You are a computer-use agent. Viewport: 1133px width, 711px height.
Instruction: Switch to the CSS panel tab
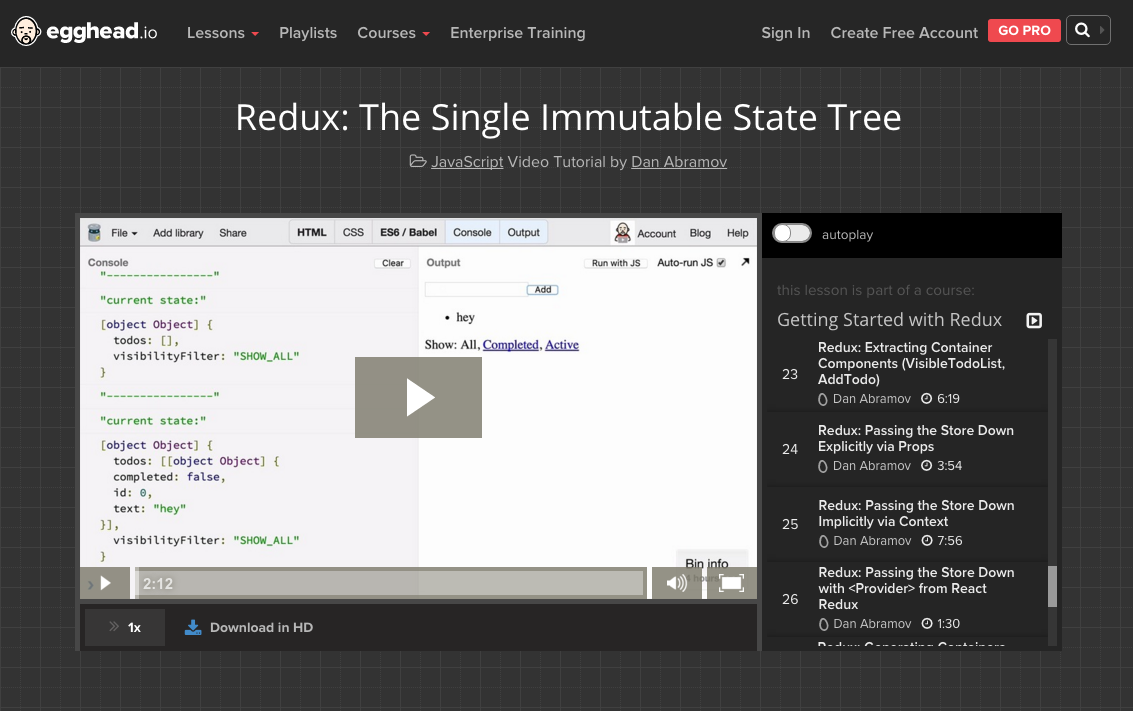353,232
